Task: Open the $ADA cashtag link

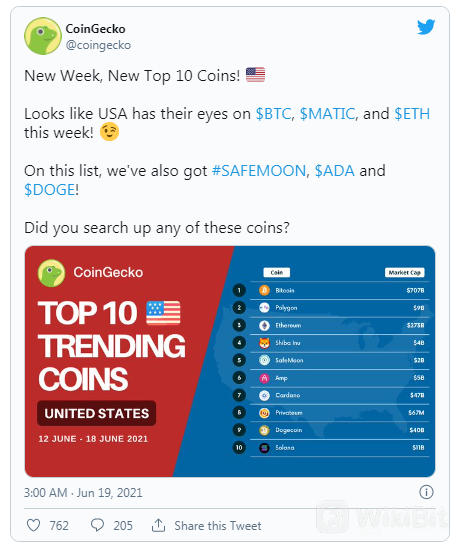Action: point(335,171)
